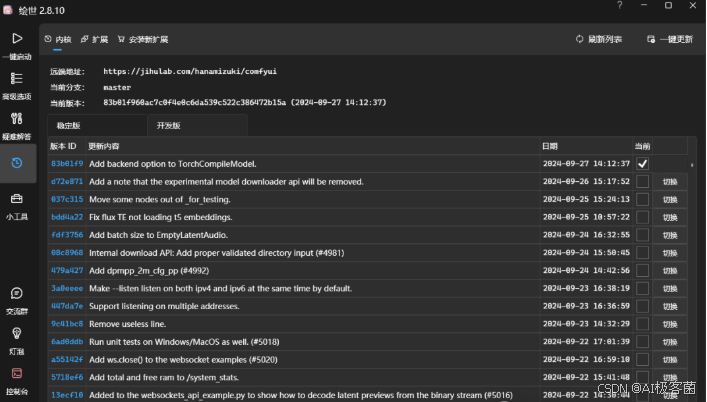Toggle the current checkbox for version 83b01f9
The image size is (707, 402).
(643, 164)
